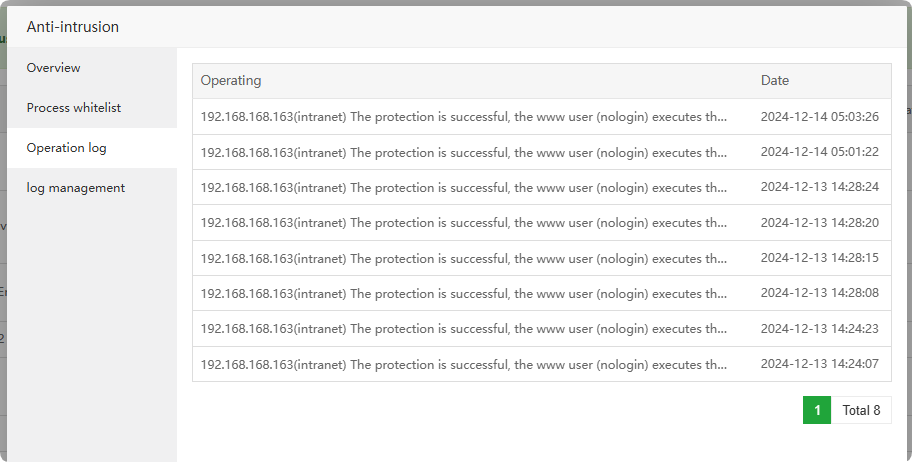The image size is (912, 462).
Task: Click the Anti-intrusion dialog title
Action: (x=73, y=27)
